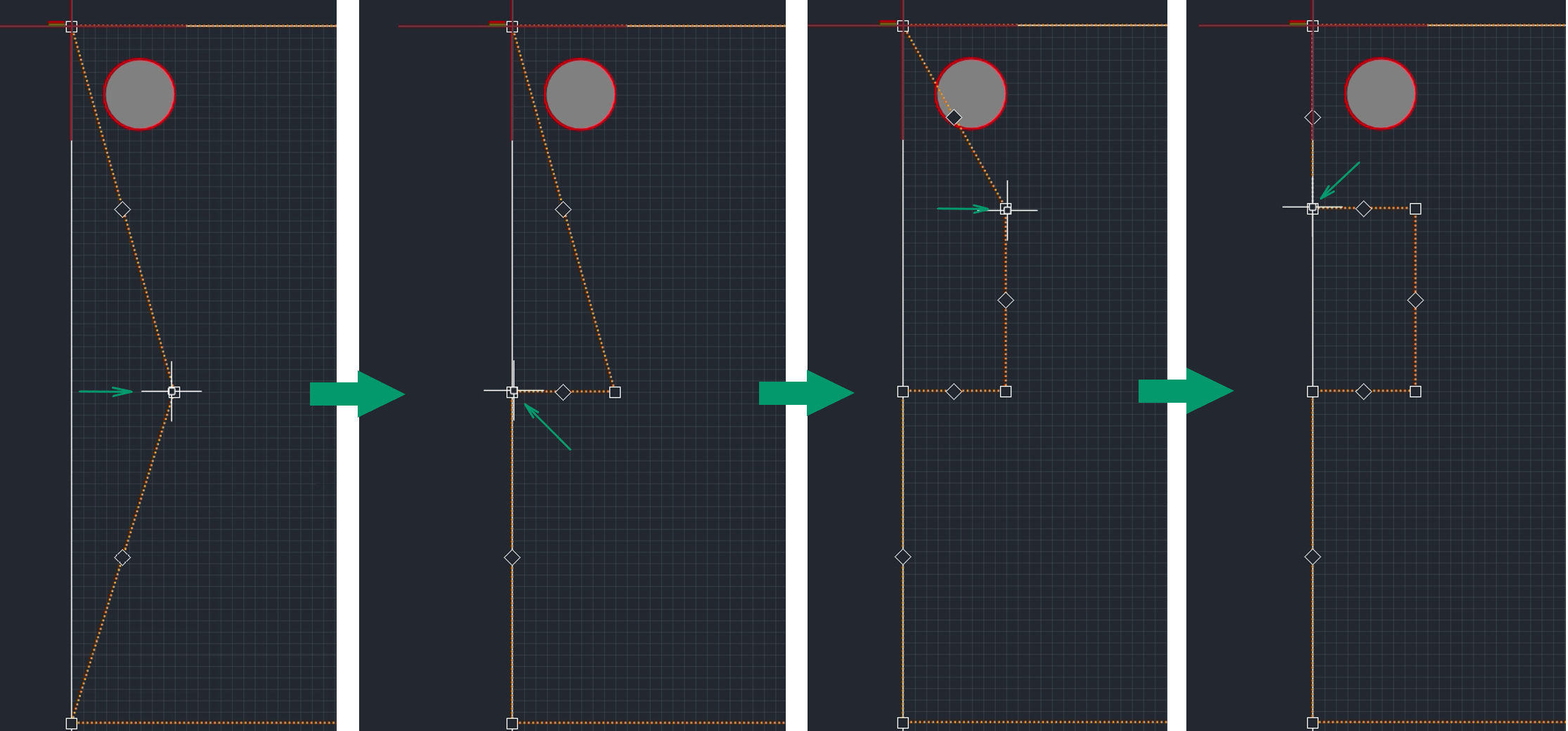
Task: Click fourth panel's notch bottom-left square grip
Action: pyautogui.click(x=1313, y=392)
